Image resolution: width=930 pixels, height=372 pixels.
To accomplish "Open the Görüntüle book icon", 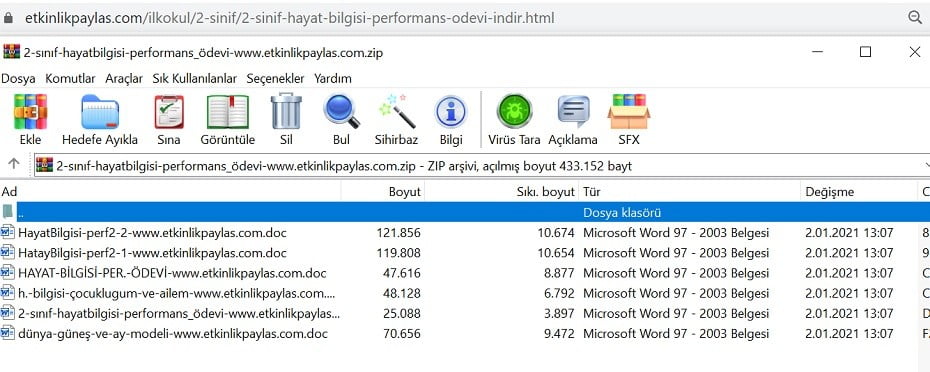I will 228,112.
